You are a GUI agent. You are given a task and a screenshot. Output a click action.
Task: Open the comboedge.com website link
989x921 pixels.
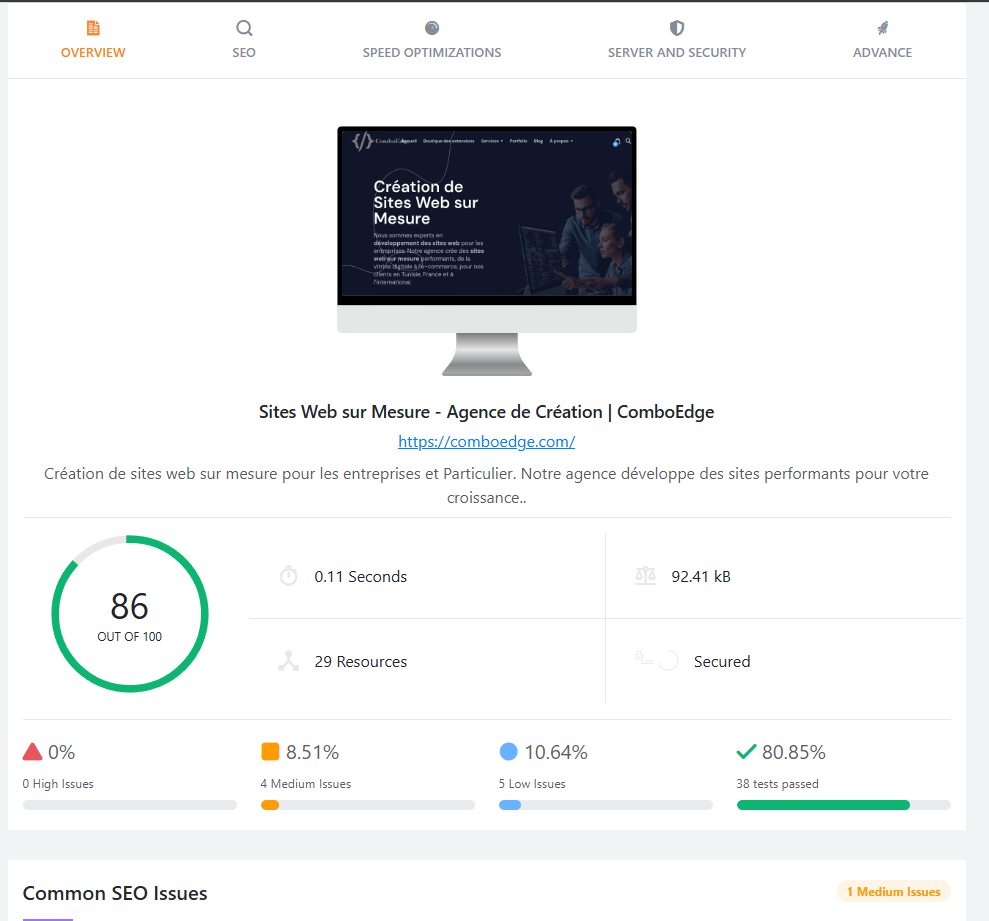pyautogui.click(x=487, y=441)
